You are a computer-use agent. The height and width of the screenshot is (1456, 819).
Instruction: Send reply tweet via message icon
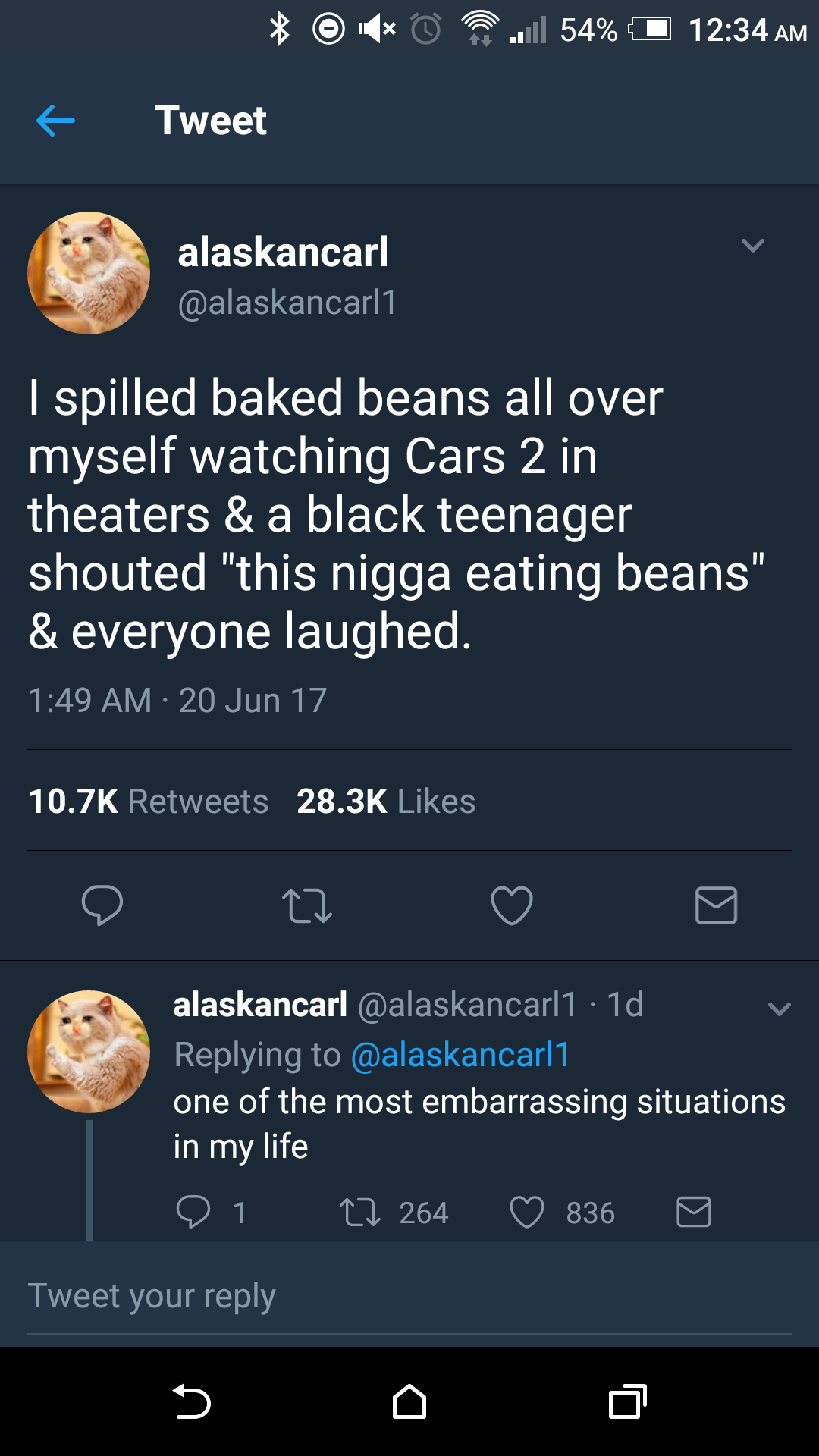693,1212
